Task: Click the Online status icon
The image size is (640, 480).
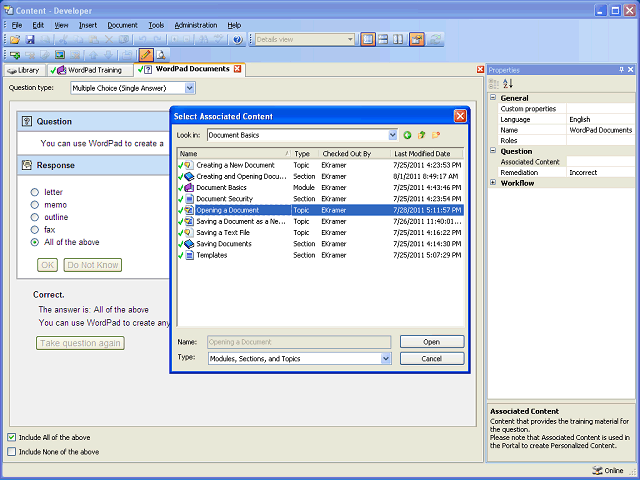Action: (x=597, y=470)
